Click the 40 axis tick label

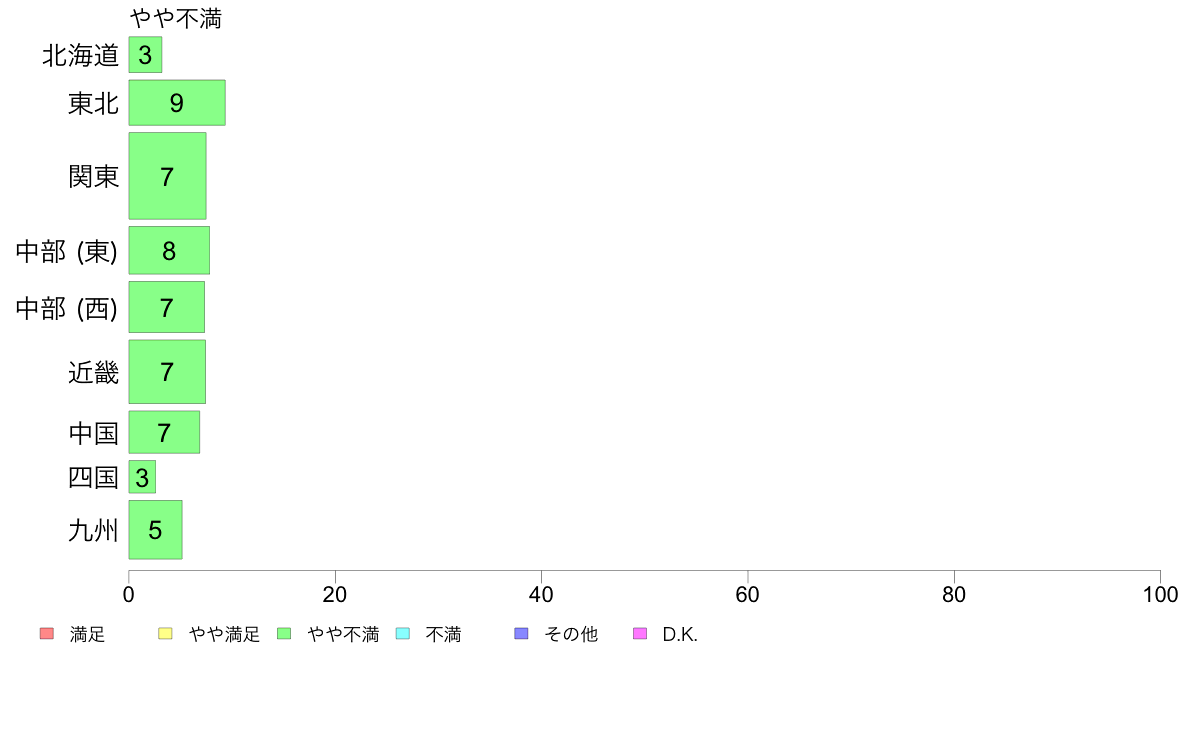pyautogui.click(x=541, y=594)
